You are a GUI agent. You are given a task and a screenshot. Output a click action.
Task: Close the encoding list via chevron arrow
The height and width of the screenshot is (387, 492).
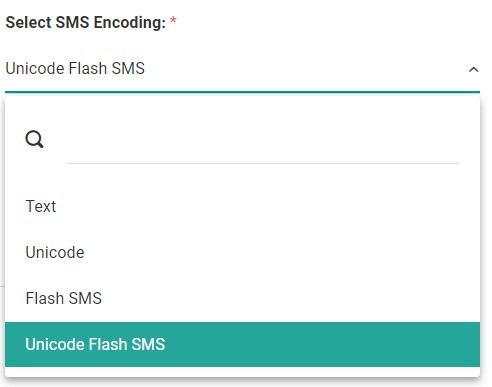coord(473,69)
